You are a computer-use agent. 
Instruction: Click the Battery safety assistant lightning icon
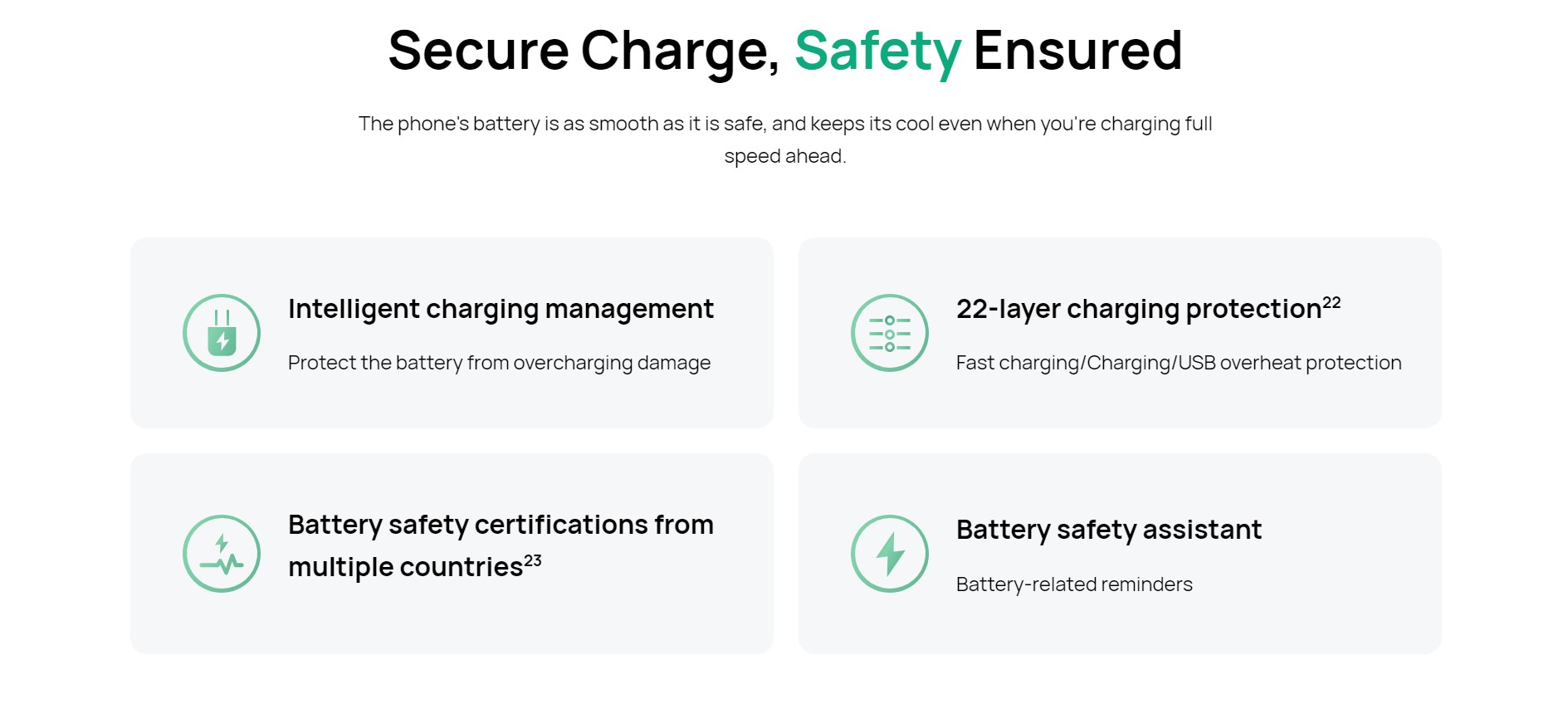[x=889, y=554]
